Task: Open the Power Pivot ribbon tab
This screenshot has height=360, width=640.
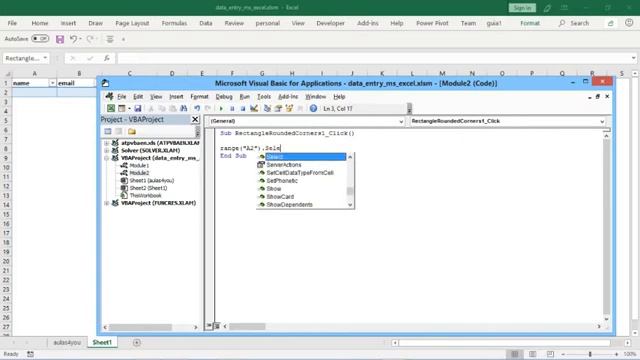Action: pos(432,23)
